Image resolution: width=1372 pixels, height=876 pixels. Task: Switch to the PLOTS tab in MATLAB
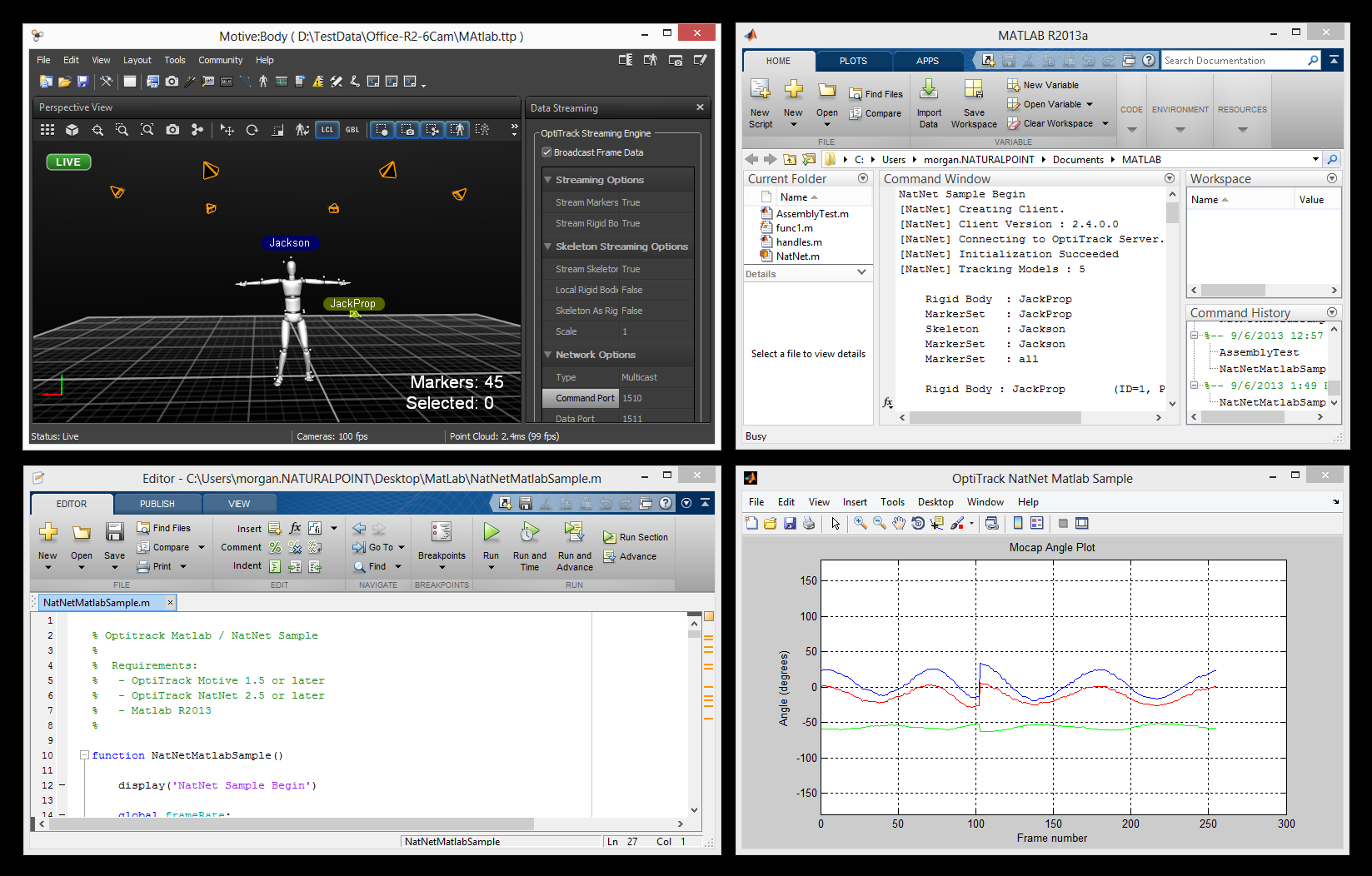[x=853, y=60]
